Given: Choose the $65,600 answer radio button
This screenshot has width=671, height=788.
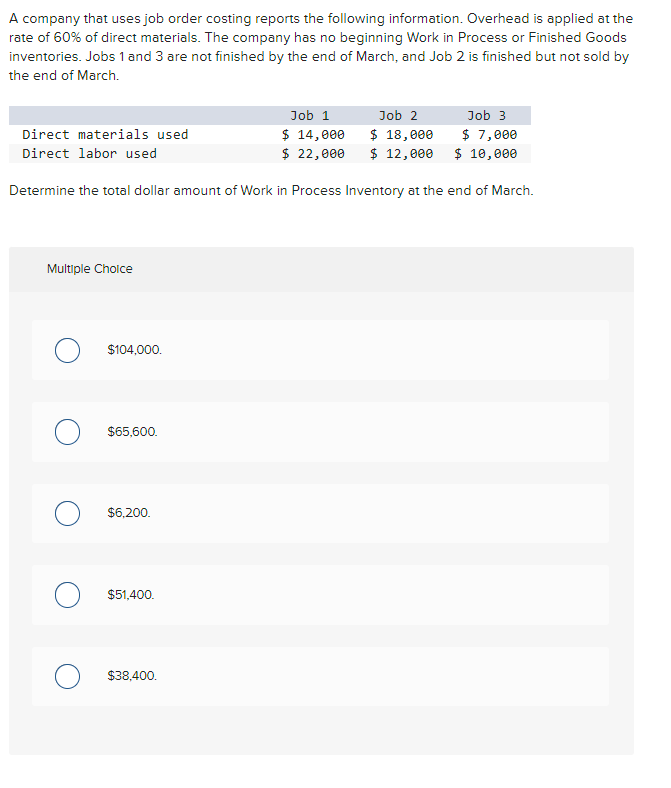Looking at the screenshot, I should [67, 432].
